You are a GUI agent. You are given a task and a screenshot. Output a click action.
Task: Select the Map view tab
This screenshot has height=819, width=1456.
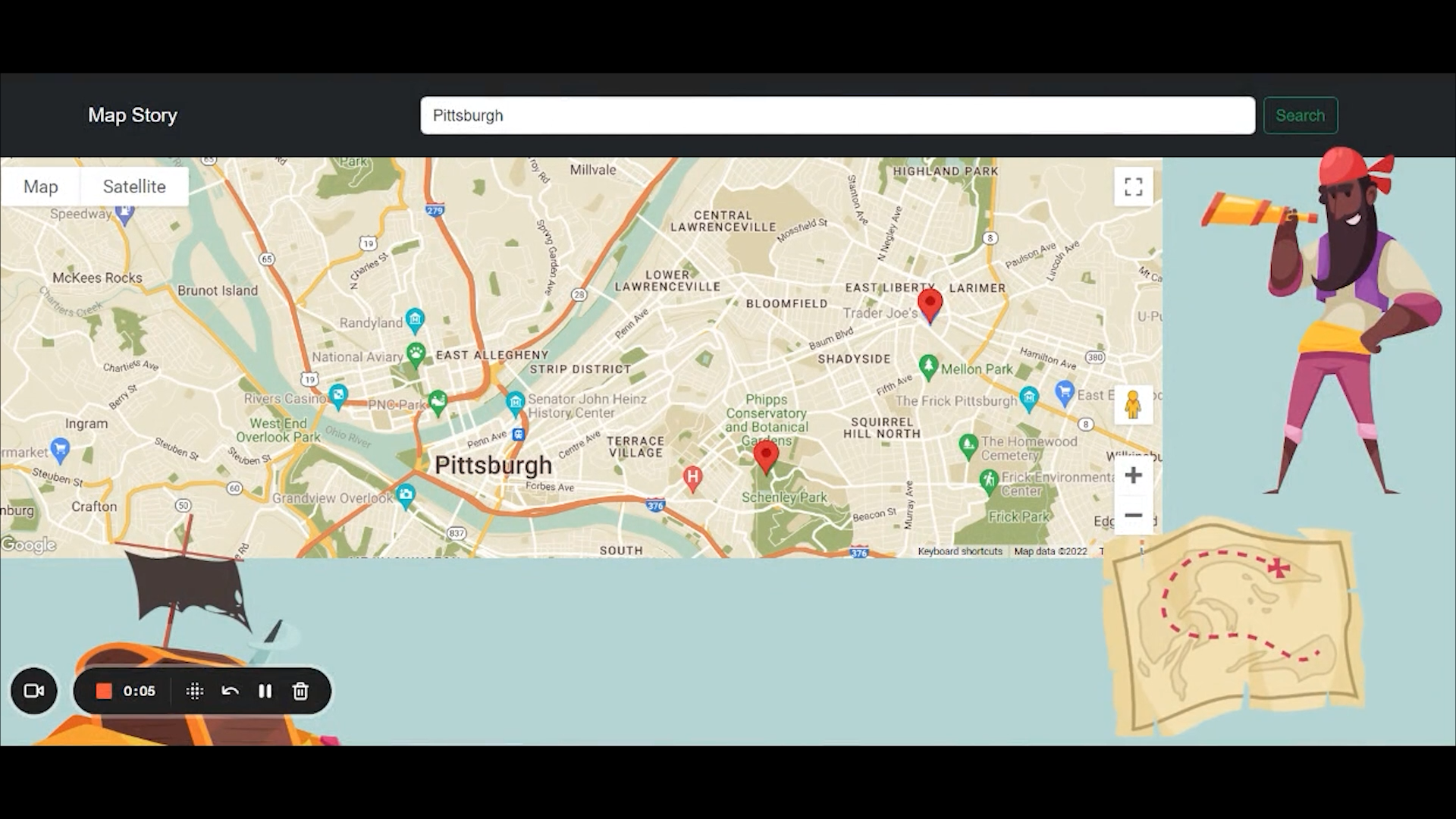click(x=41, y=187)
